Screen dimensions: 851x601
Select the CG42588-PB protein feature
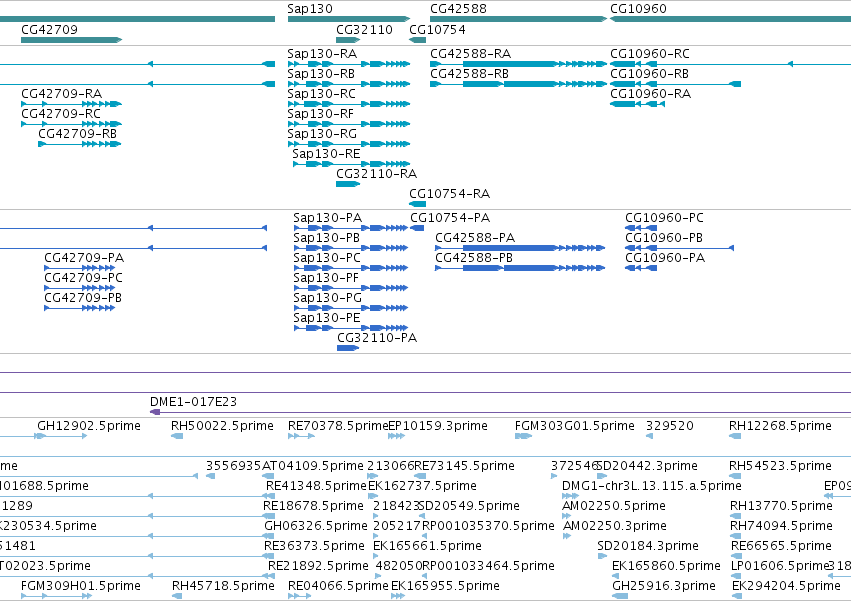(x=520, y=268)
